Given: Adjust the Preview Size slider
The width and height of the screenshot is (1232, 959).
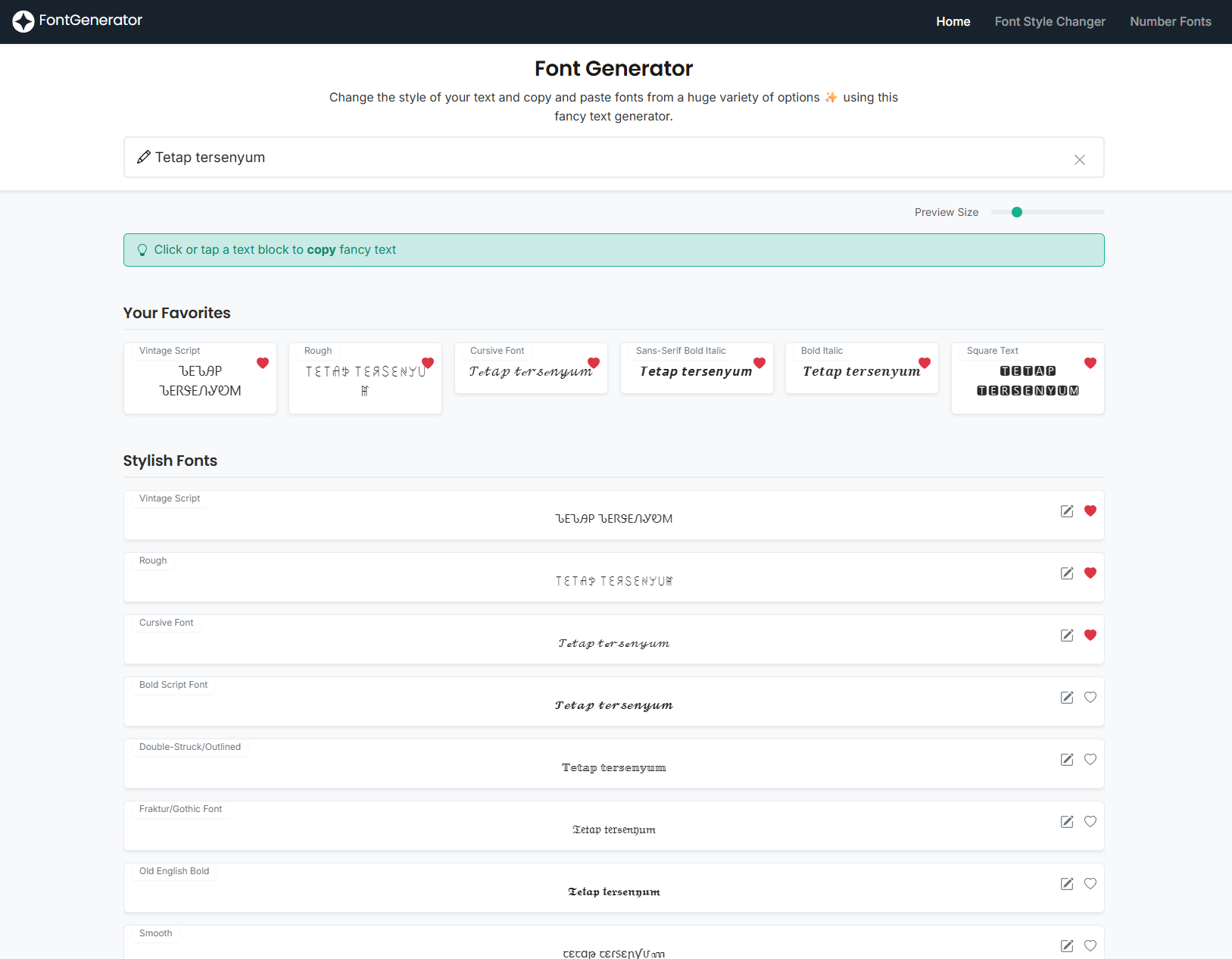Looking at the screenshot, I should click(x=1017, y=212).
